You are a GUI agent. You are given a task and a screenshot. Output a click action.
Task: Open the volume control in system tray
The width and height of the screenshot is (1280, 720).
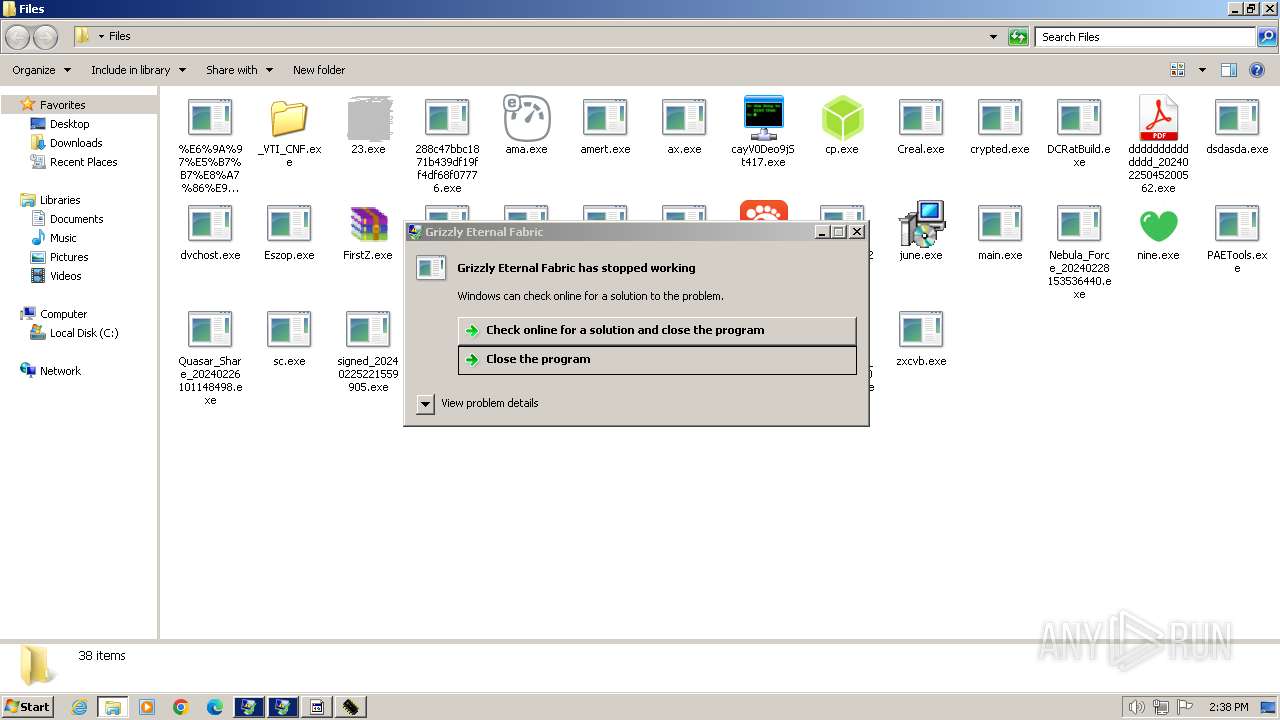[x=1136, y=707]
